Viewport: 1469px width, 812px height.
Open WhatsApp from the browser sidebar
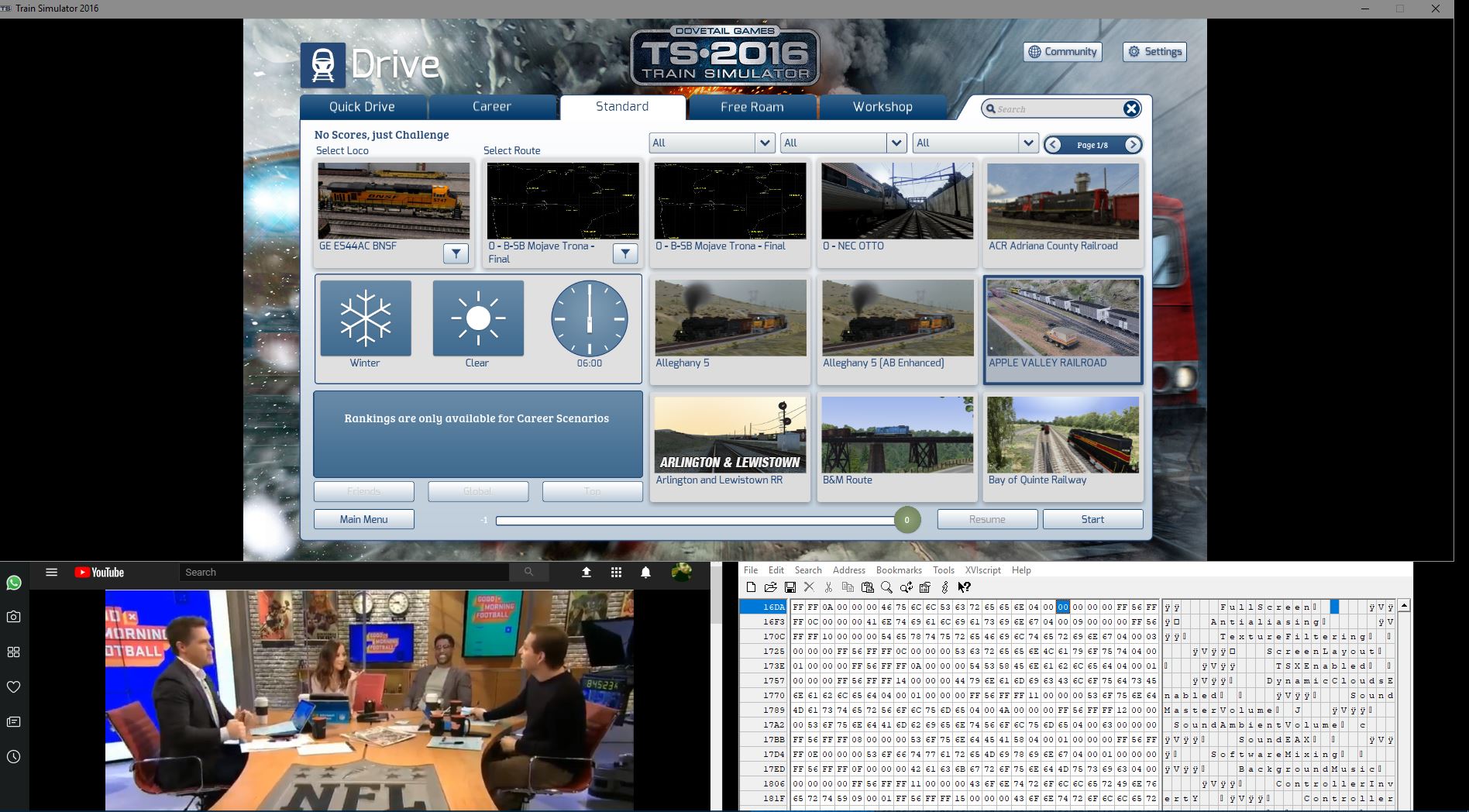point(14,583)
